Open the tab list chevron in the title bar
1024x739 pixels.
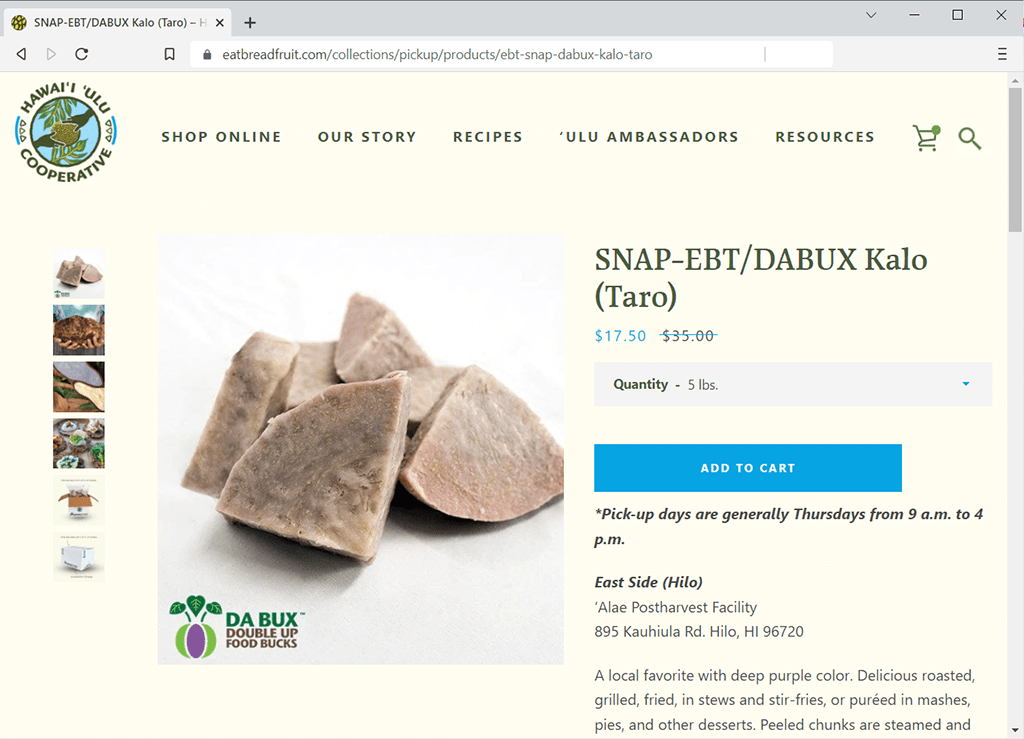click(x=871, y=15)
